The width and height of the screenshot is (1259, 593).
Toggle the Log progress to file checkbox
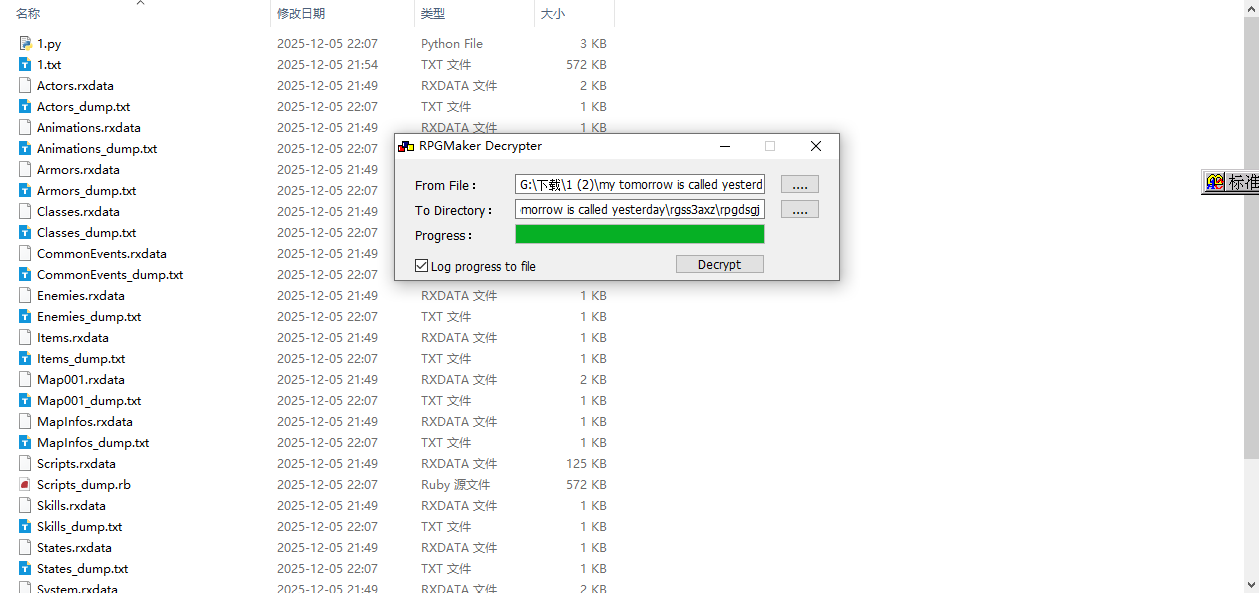point(422,266)
